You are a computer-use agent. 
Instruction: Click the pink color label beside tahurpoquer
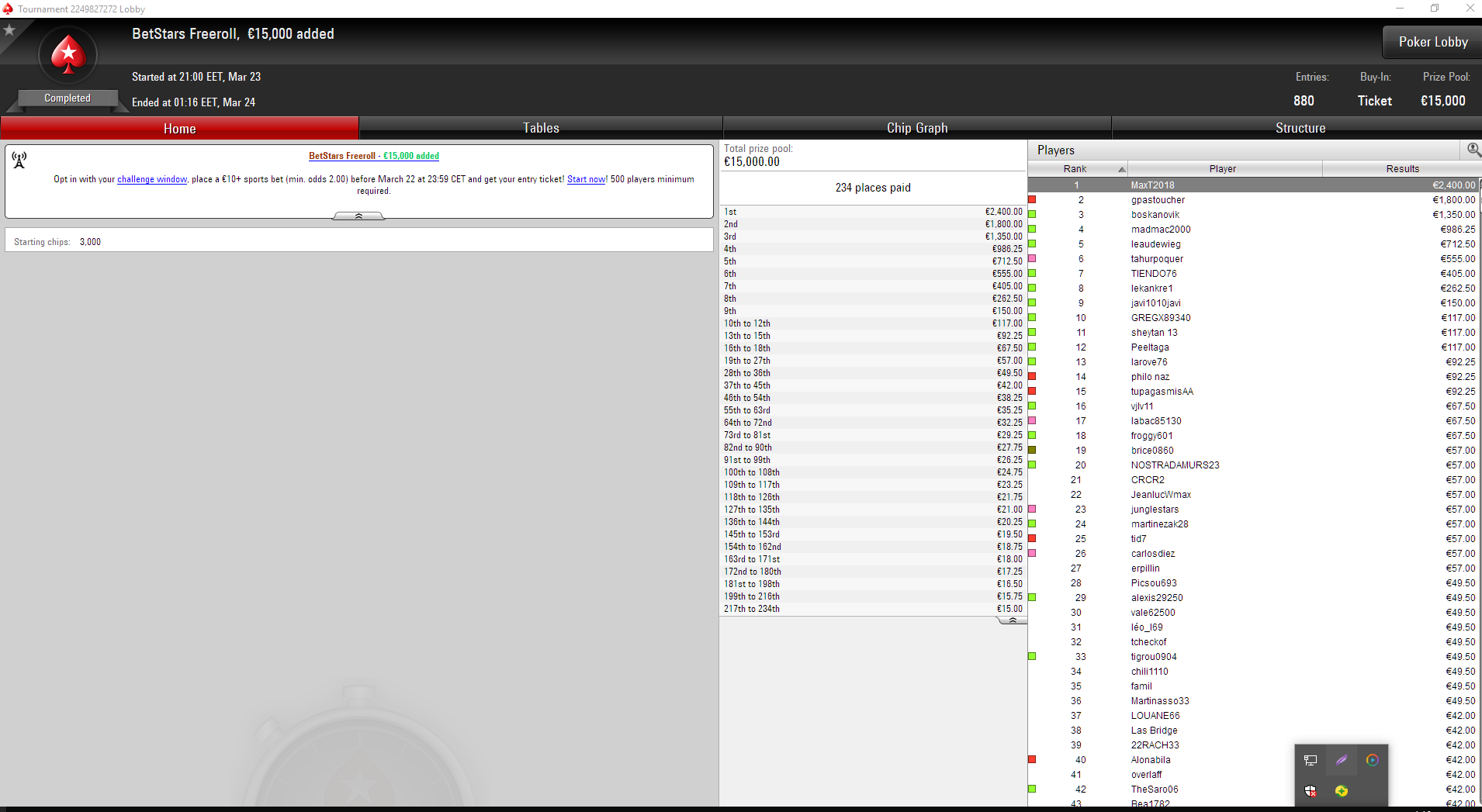tap(1032, 258)
